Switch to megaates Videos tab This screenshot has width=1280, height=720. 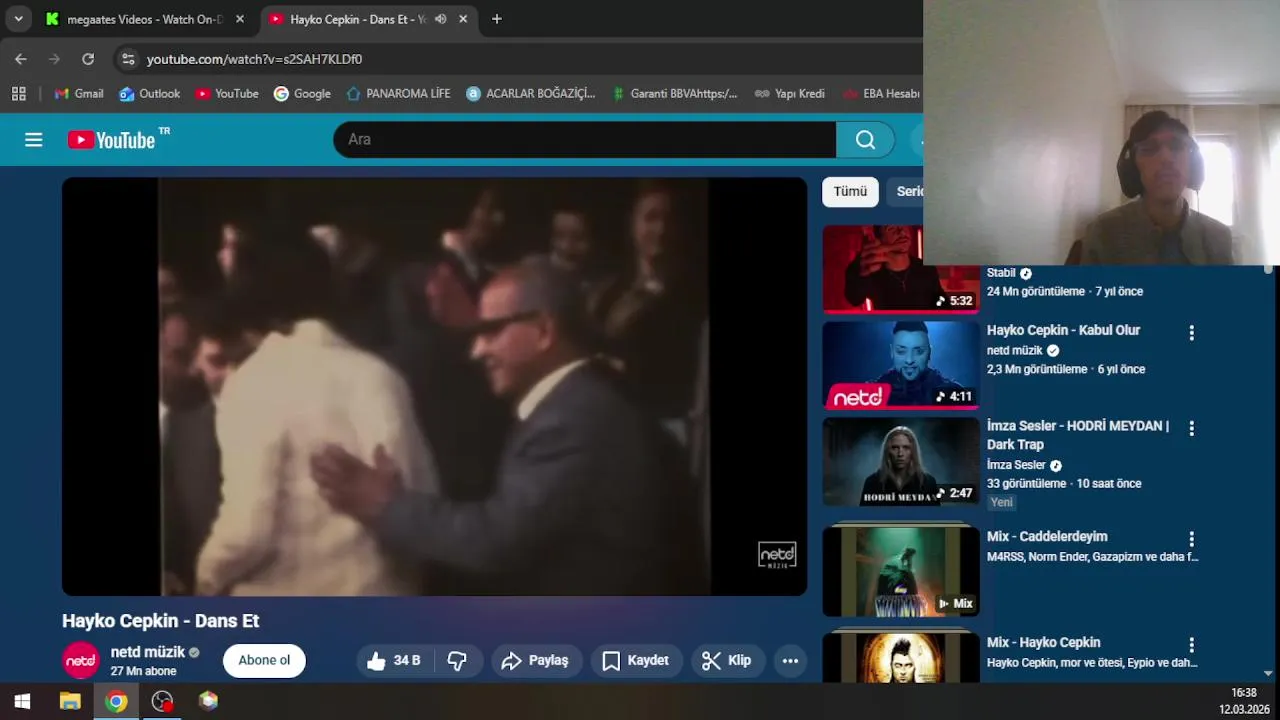tap(144, 19)
